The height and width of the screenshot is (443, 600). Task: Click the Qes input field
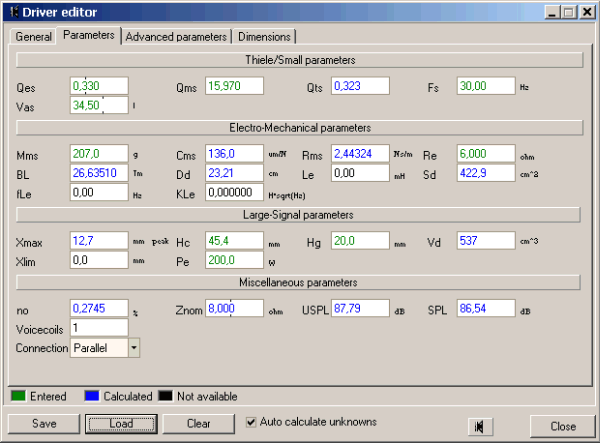click(99, 87)
